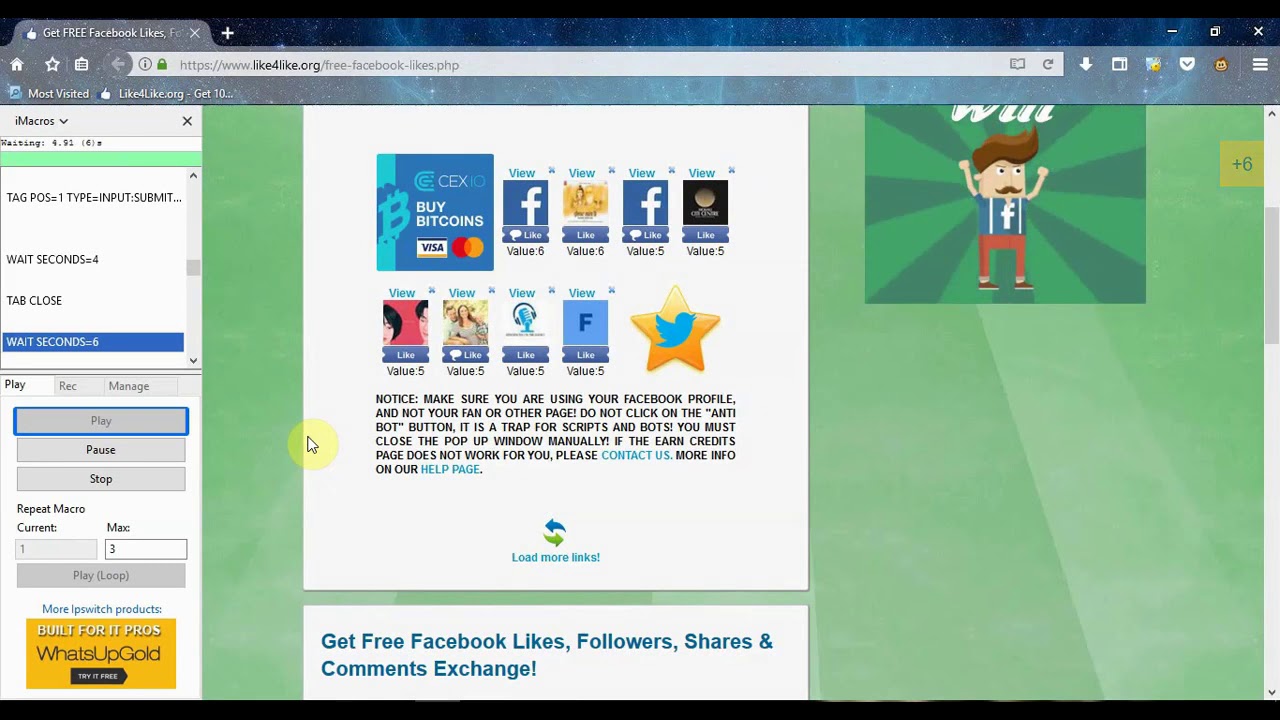Screen dimensions: 1280x720
Task: Like the microphone logo thumbnail page
Action: coord(525,355)
